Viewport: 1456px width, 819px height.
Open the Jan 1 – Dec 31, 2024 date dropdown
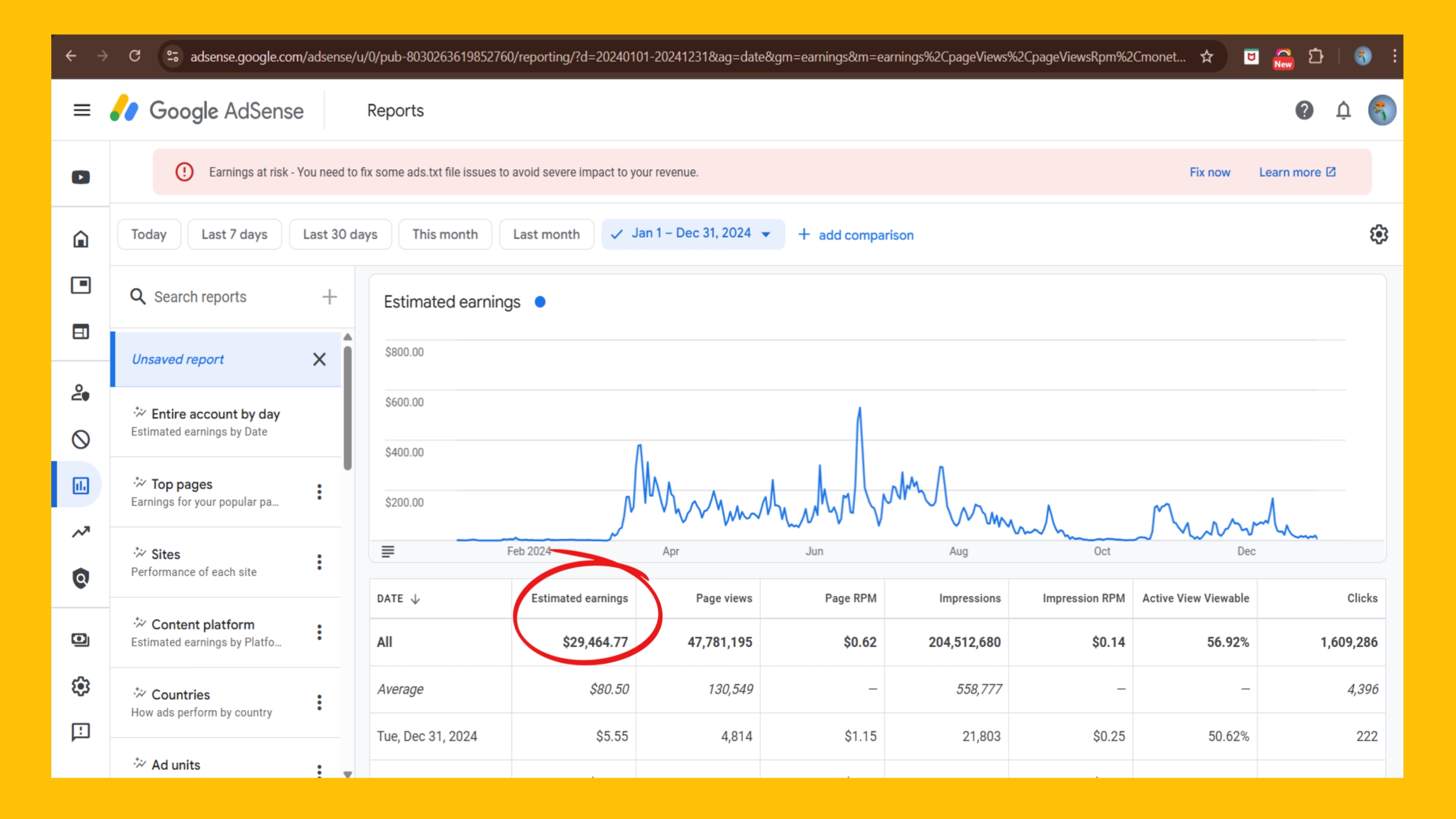point(692,234)
